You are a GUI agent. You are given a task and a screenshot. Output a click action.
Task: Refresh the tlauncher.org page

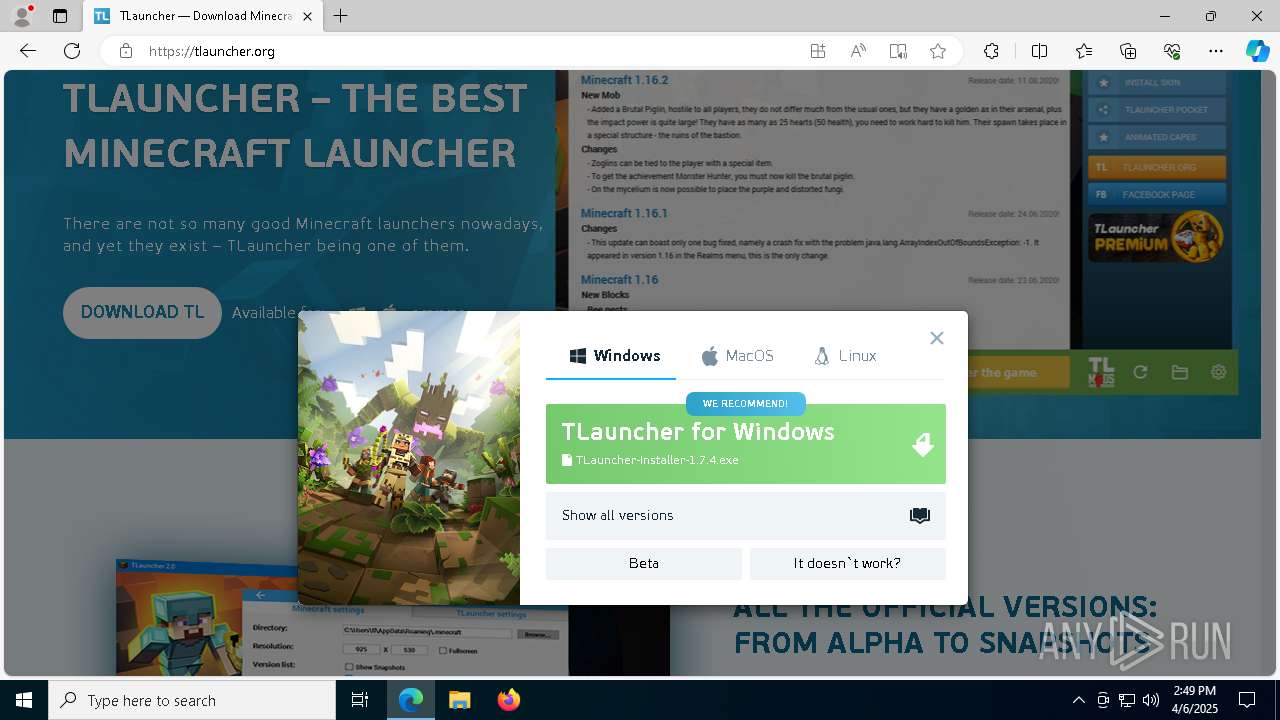pyautogui.click(x=72, y=51)
